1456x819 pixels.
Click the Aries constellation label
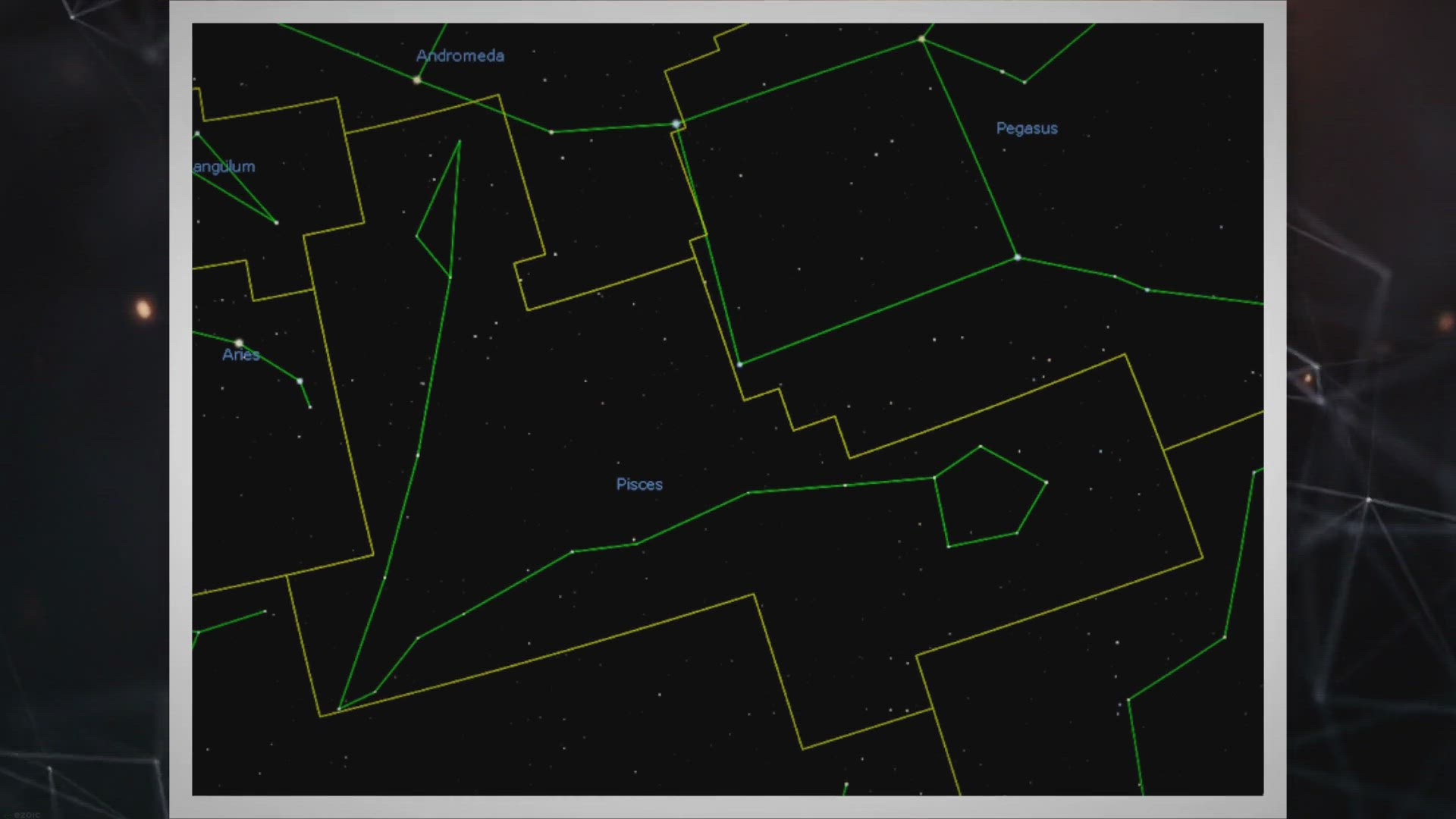pos(241,355)
